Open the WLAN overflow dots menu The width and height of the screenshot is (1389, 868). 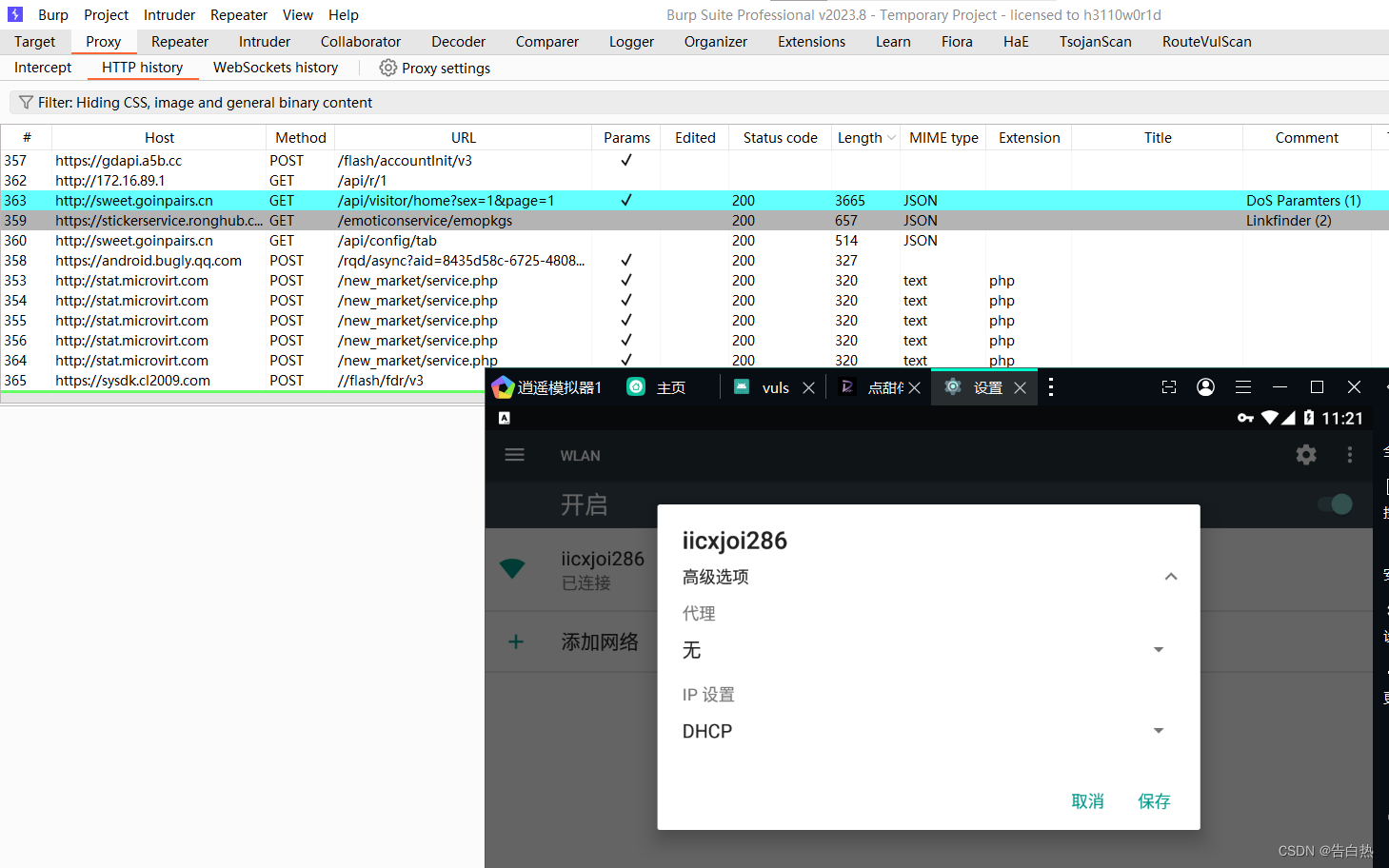pyautogui.click(x=1349, y=455)
